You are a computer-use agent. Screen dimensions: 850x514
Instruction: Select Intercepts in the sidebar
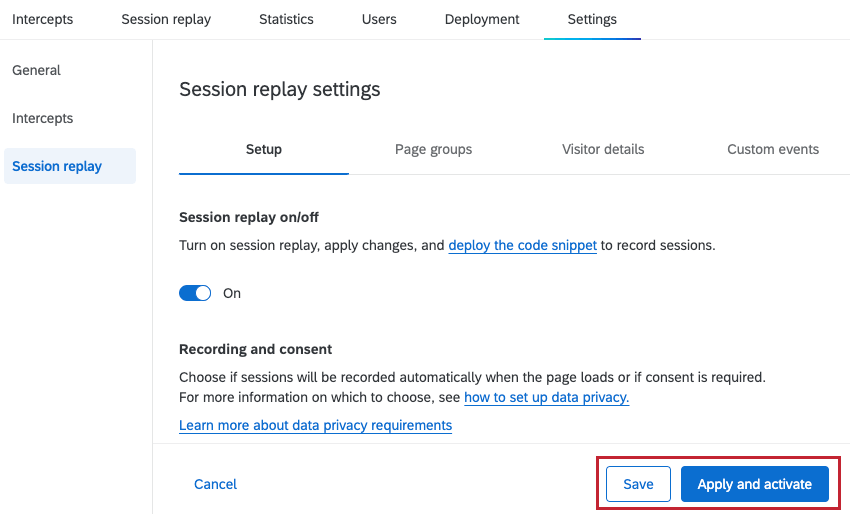pos(42,118)
